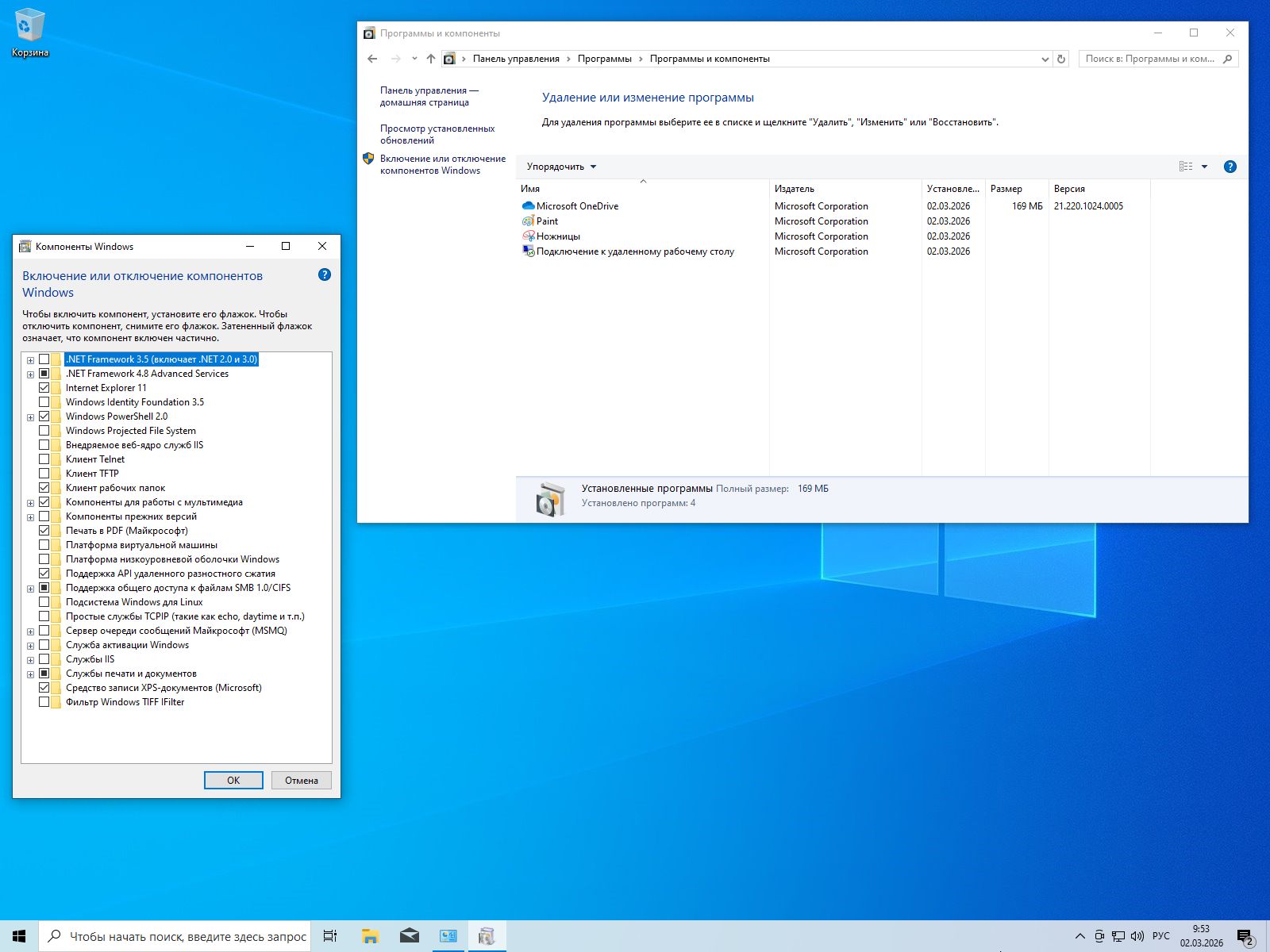Sort by the Версия column header
1270x952 pixels.
(1068, 189)
